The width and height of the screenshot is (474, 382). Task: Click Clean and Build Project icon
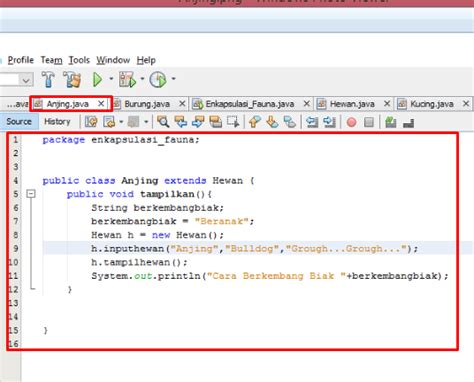(72, 79)
